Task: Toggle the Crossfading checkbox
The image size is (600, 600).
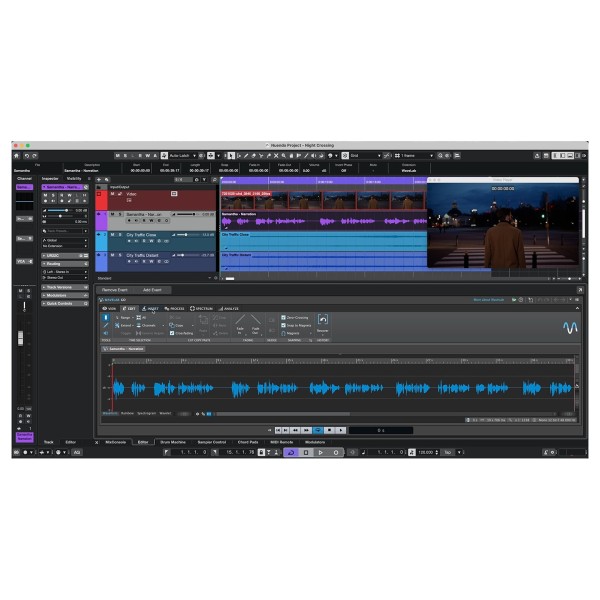Action: point(172,333)
